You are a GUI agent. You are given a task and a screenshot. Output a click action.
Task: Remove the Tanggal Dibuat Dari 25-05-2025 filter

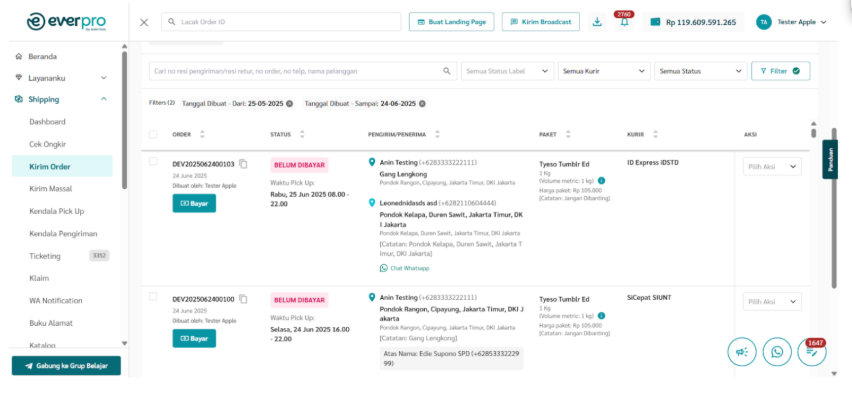click(x=290, y=103)
